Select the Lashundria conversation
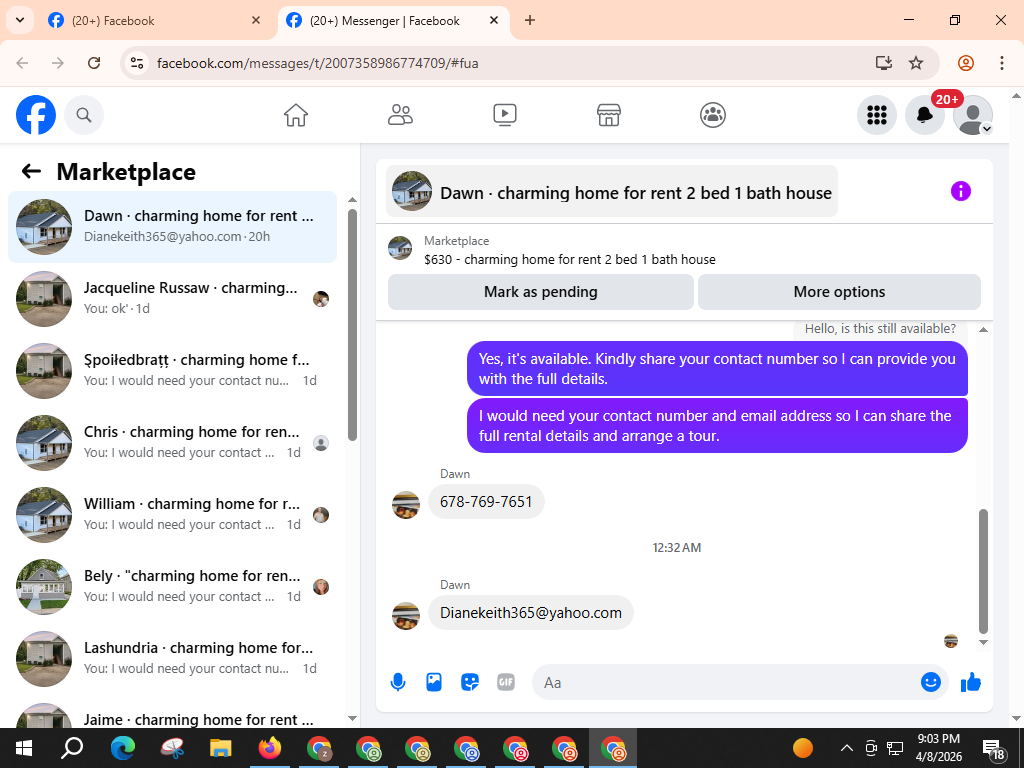This screenshot has width=1024, height=768. [x=172, y=658]
